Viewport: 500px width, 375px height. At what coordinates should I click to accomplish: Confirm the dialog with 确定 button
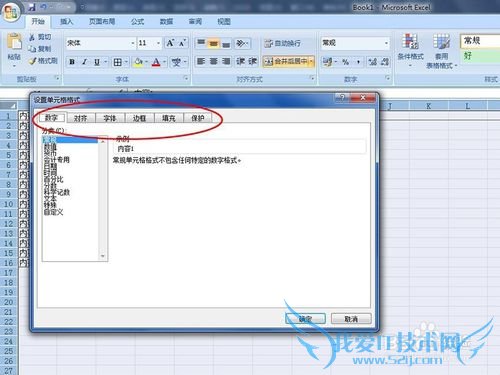305,319
